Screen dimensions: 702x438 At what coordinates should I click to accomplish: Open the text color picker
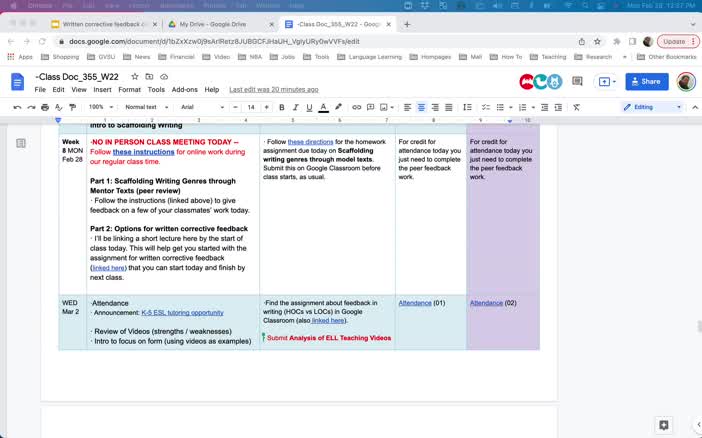point(323,107)
